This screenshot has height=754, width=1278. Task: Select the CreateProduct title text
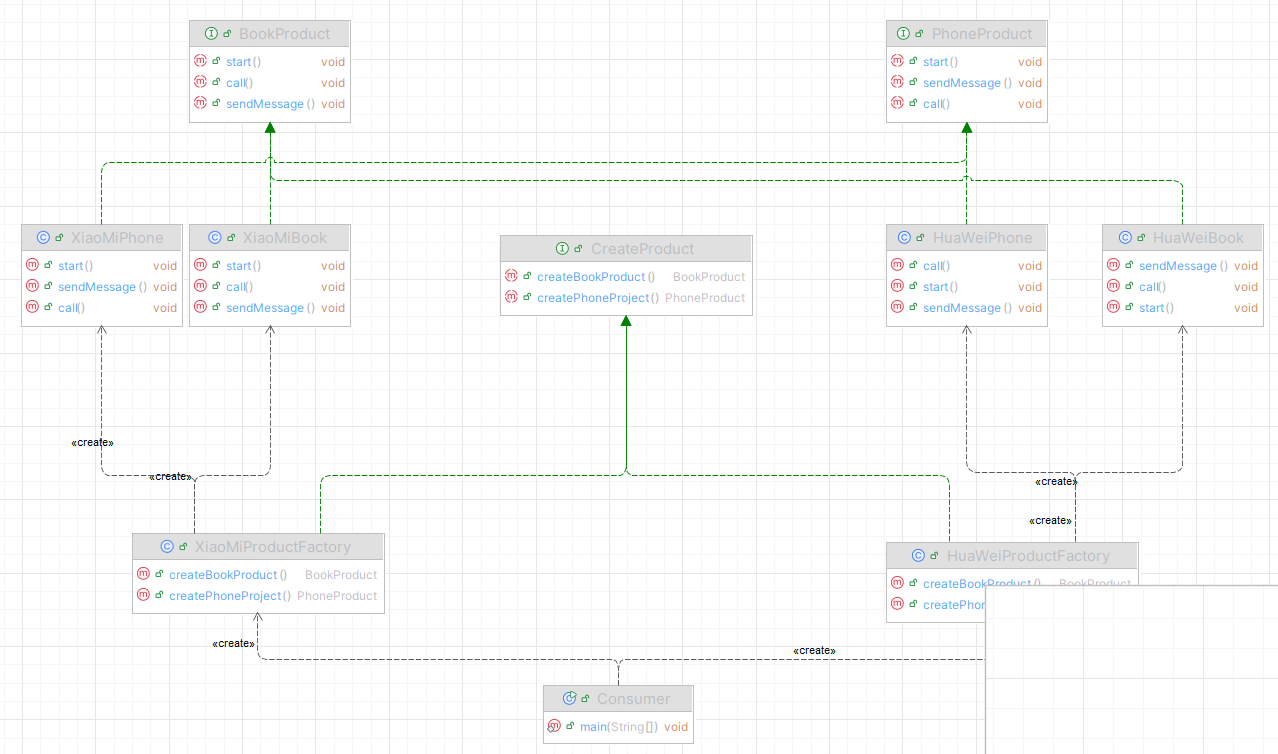point(642,249)
